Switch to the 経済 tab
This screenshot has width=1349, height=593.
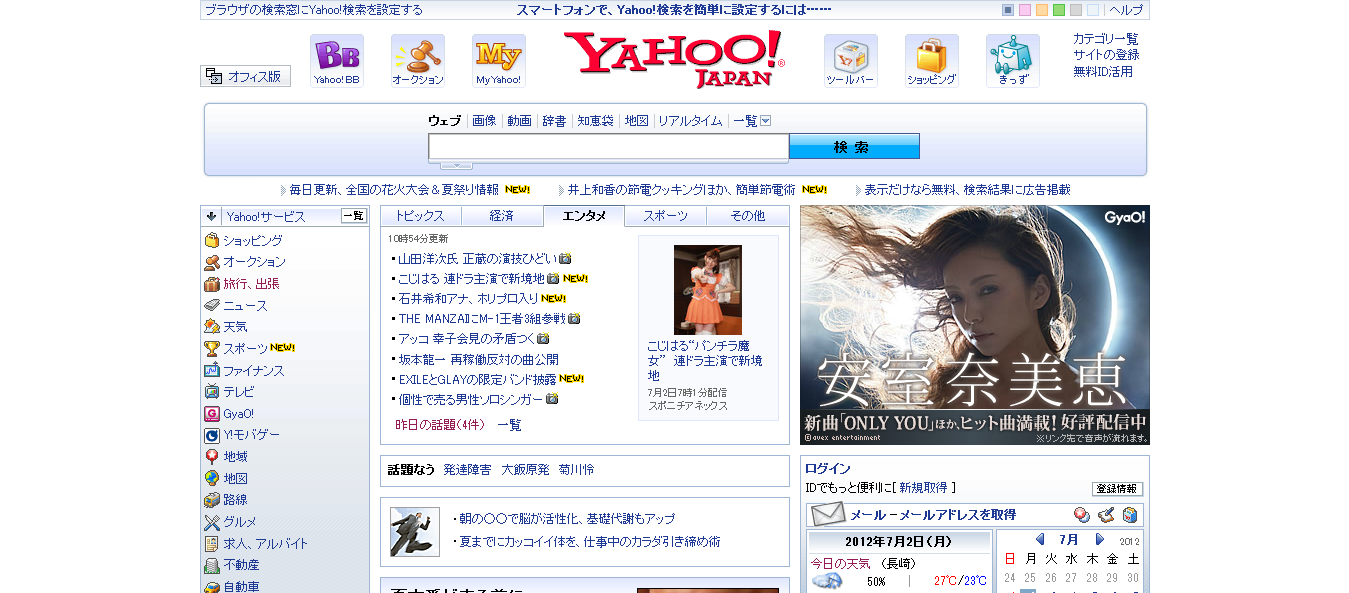coord(502,216)
